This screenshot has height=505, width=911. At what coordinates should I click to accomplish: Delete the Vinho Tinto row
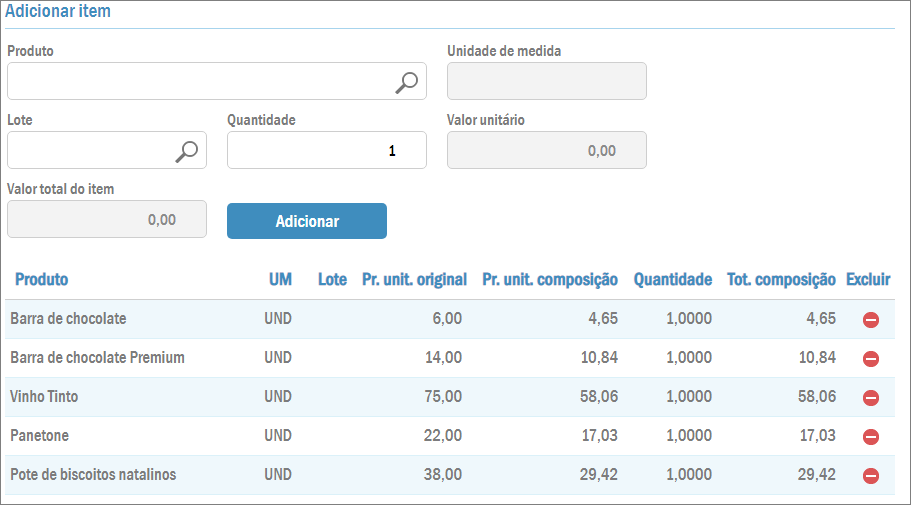tap(870, 398)
